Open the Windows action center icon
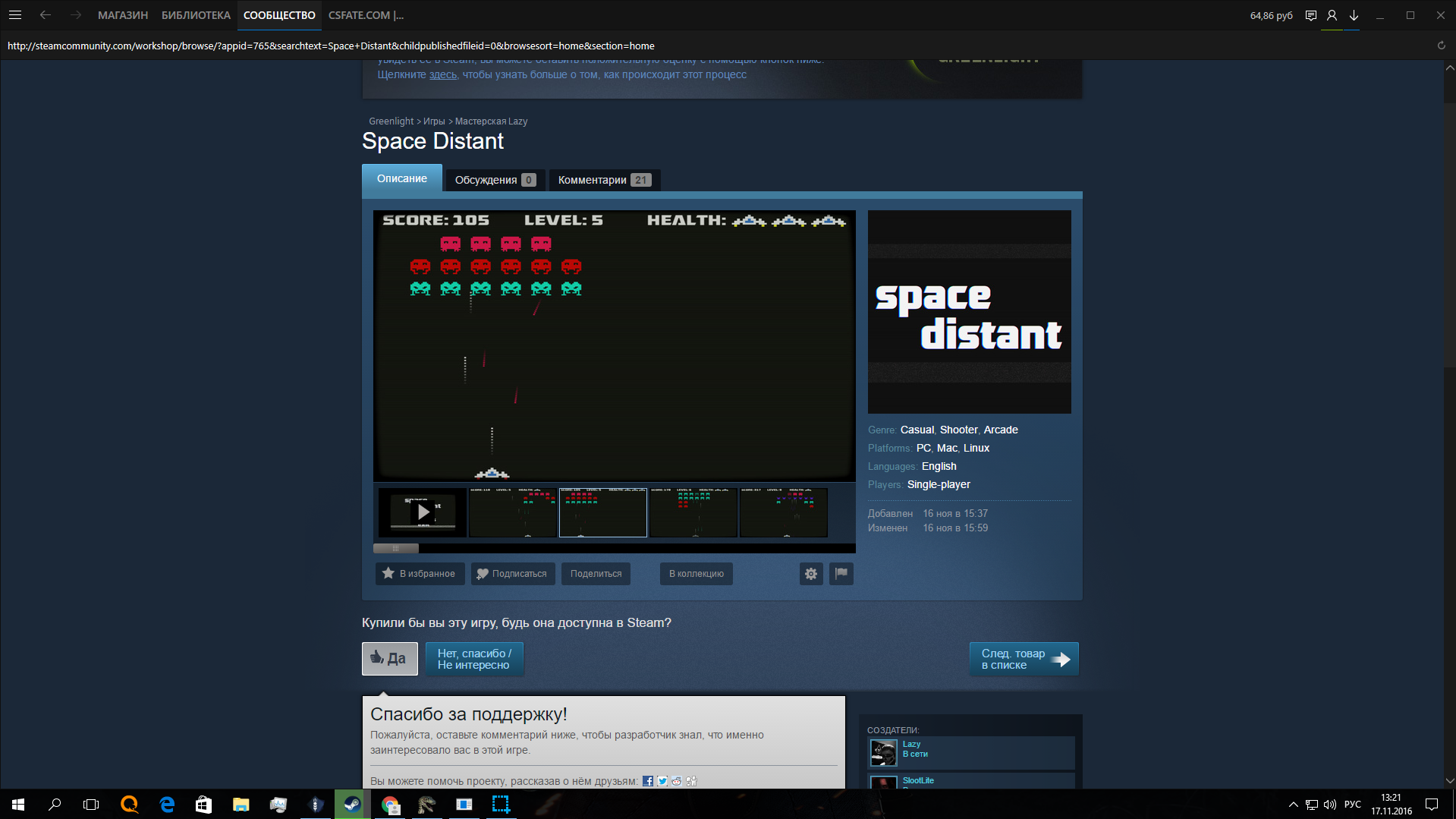 coord(1432,805)
